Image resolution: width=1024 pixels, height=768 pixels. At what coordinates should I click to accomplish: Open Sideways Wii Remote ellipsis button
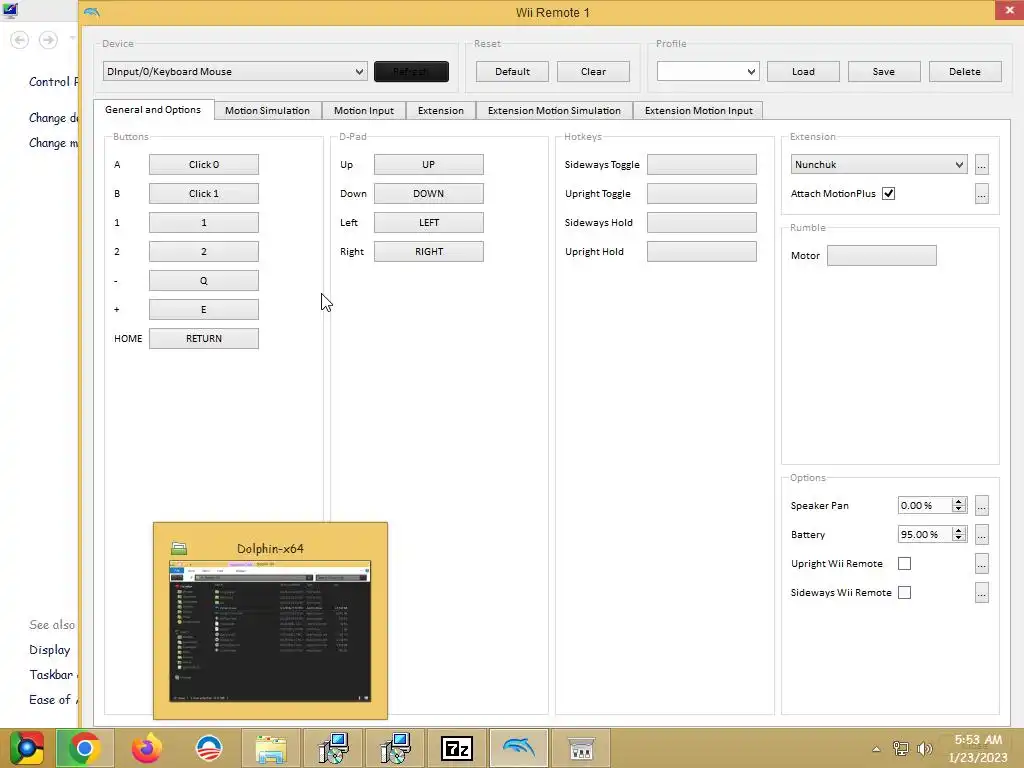pos(982,592)
